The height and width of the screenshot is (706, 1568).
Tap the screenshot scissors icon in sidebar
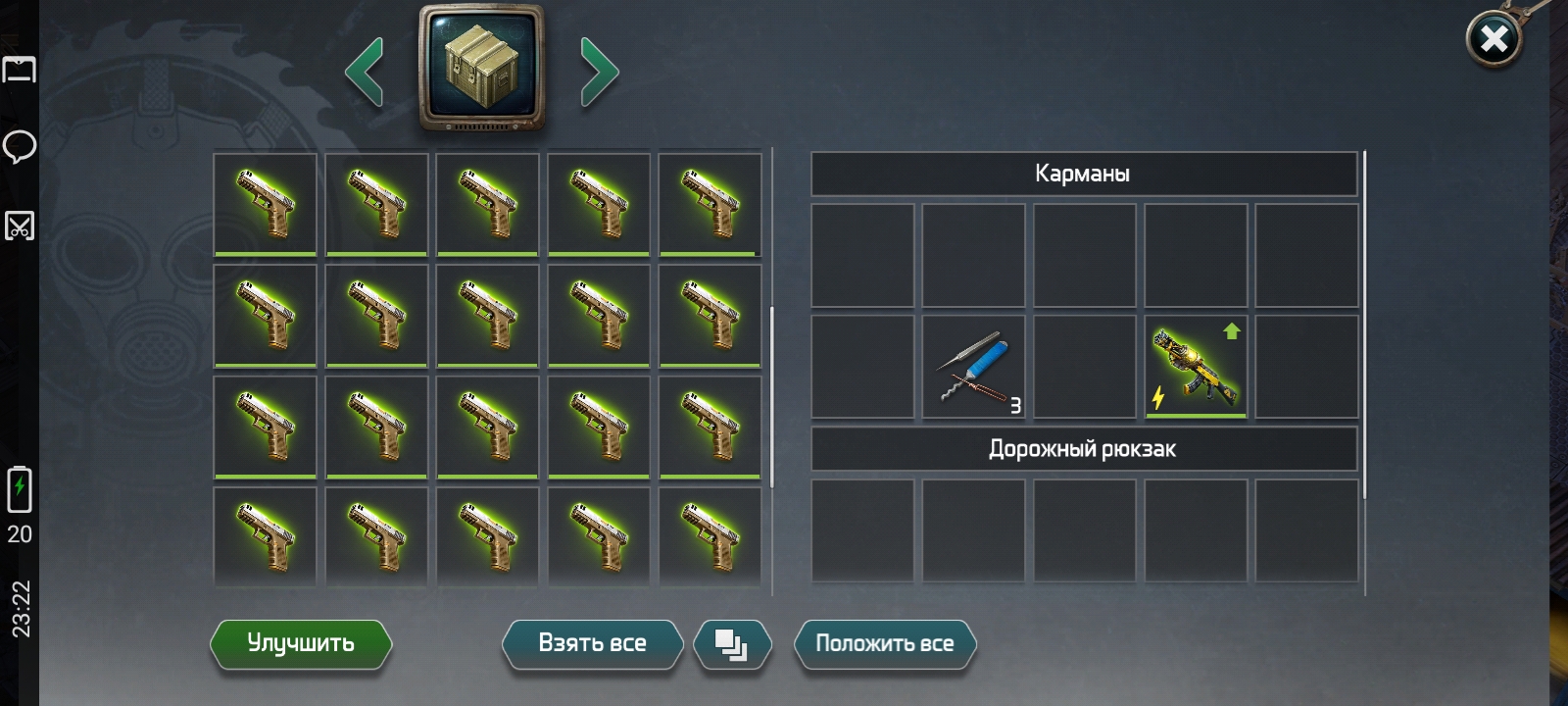[x=20, y=227]
